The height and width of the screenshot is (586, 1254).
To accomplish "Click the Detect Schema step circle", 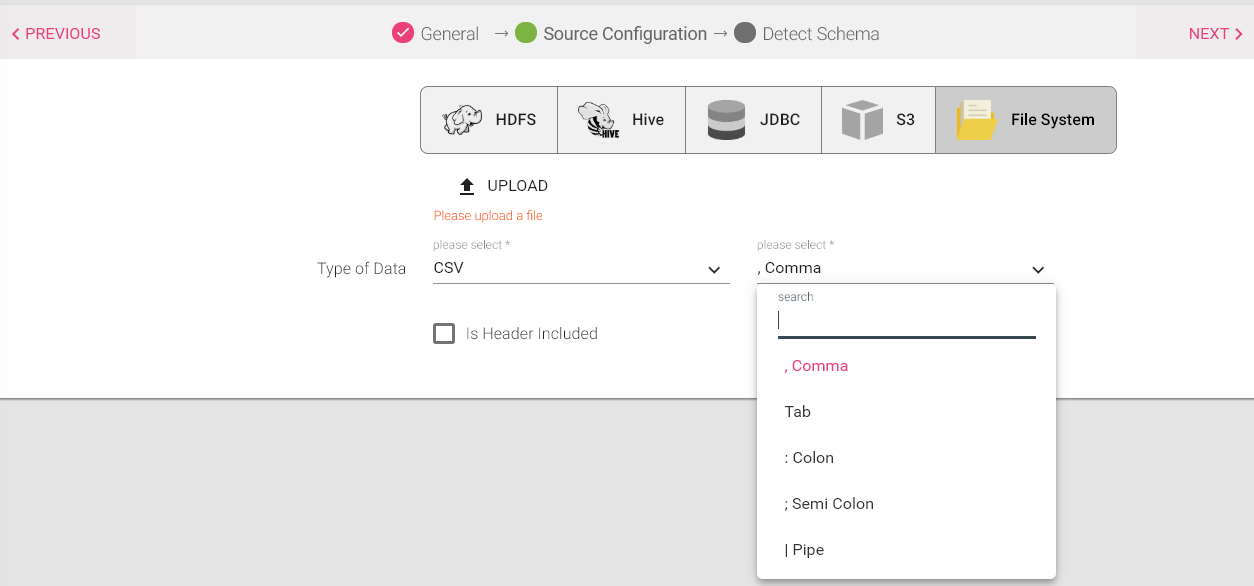I will [x=744, y=33].
